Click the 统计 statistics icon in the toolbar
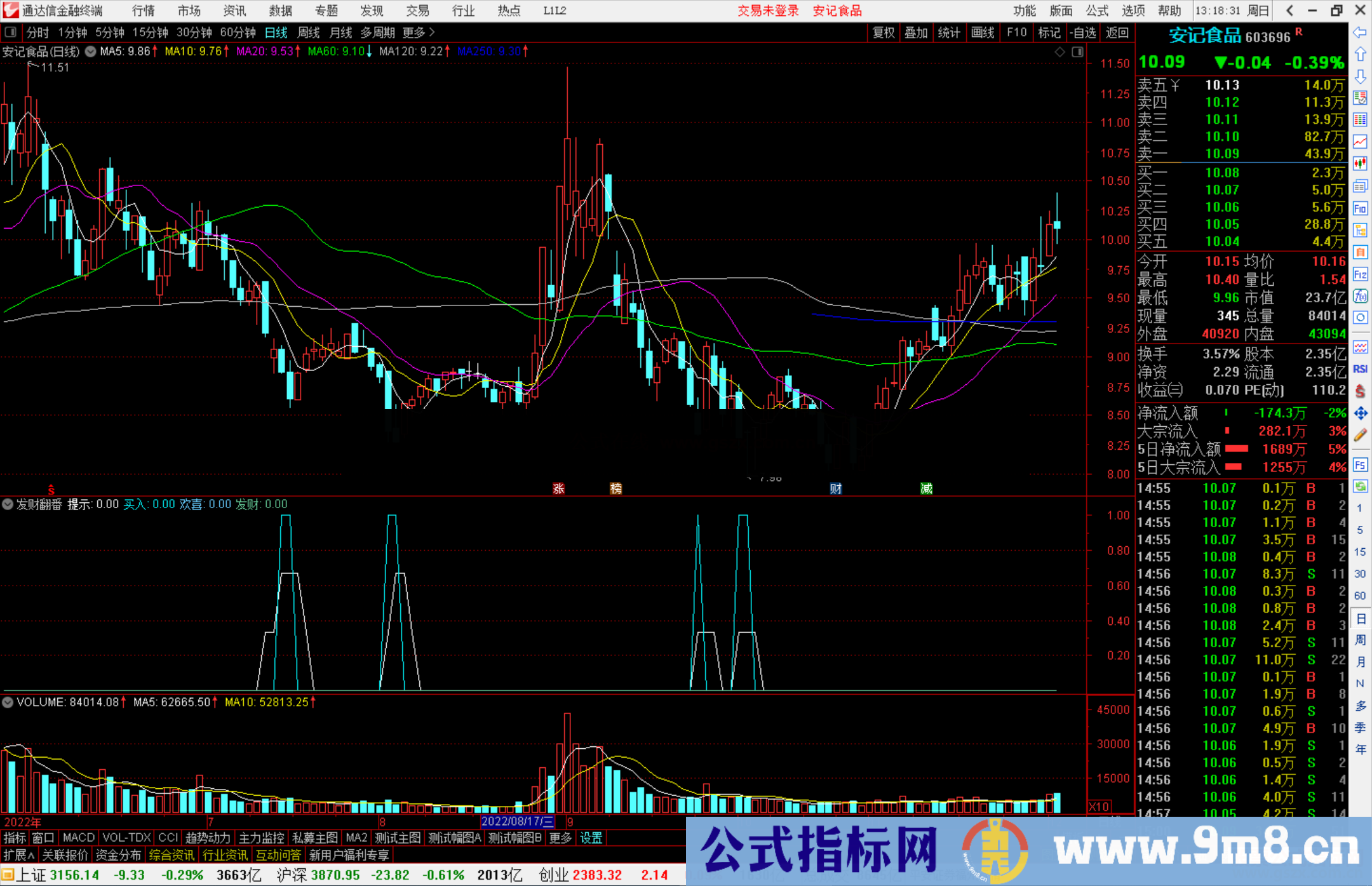Viewport: 1372px width, 886px height. [950, 32]
